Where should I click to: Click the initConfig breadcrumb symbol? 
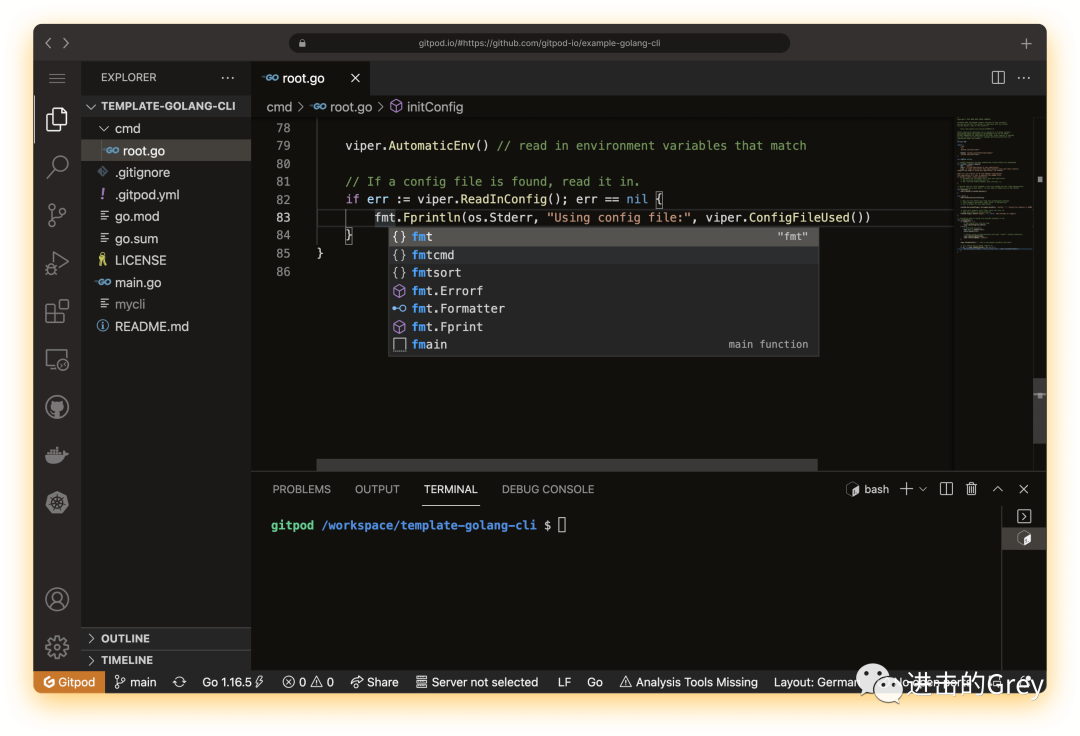coord(427,107)
